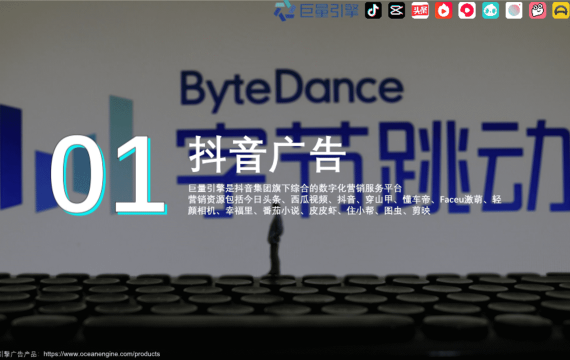Click the Huoshan flame video app icon

point(443,10)
